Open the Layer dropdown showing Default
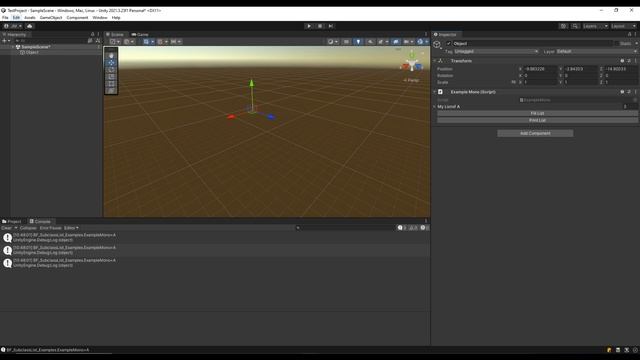The width and height of the screenshot is (640, 360). pos(596,51)
